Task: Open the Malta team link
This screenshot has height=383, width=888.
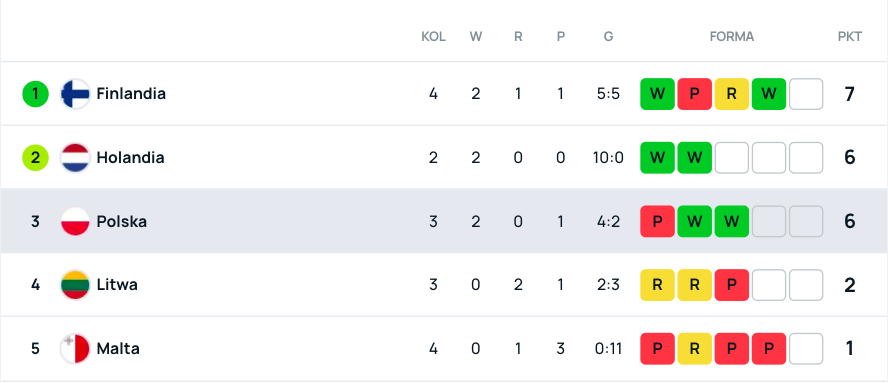Action: click(118, 348)
